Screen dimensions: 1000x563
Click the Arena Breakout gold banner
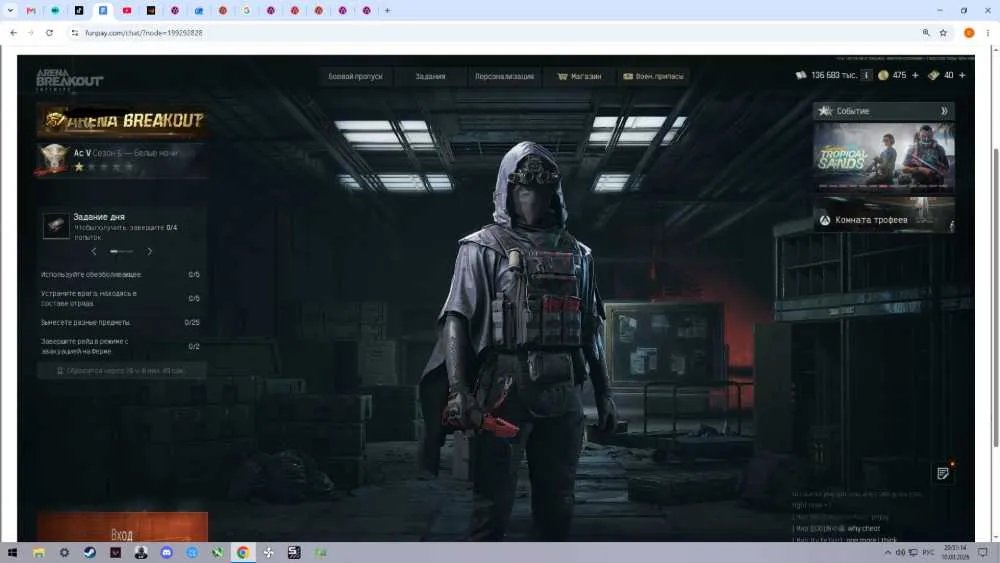tap(122, 121)
